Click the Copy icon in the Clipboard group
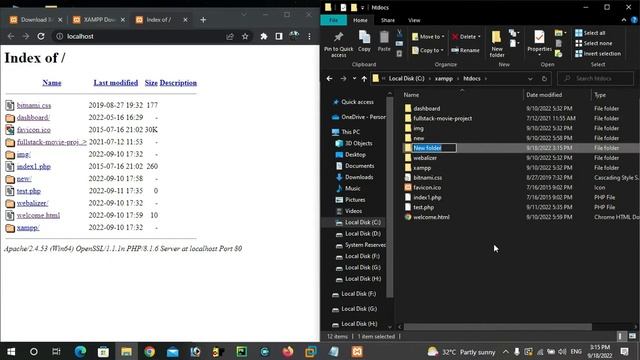The width and height of the screenshot is (640, 360). point(364,41)
